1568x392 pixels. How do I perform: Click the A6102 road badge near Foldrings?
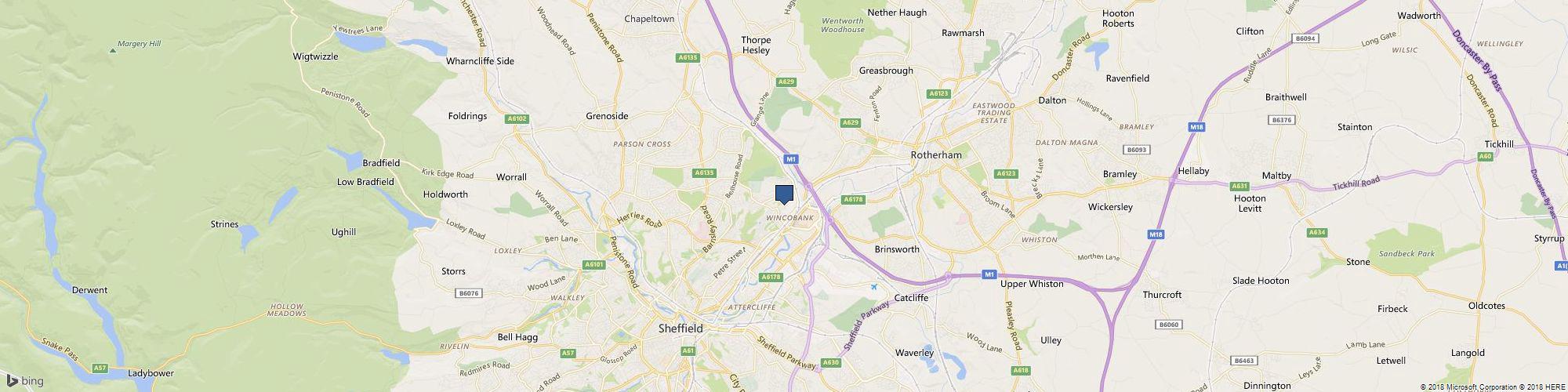517,119
